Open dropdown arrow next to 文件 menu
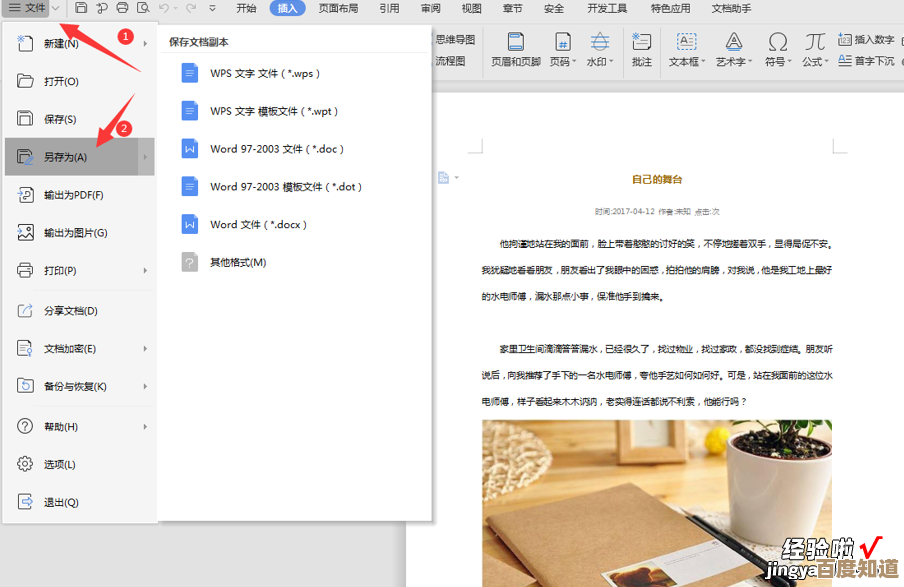 tap(56, 8)
